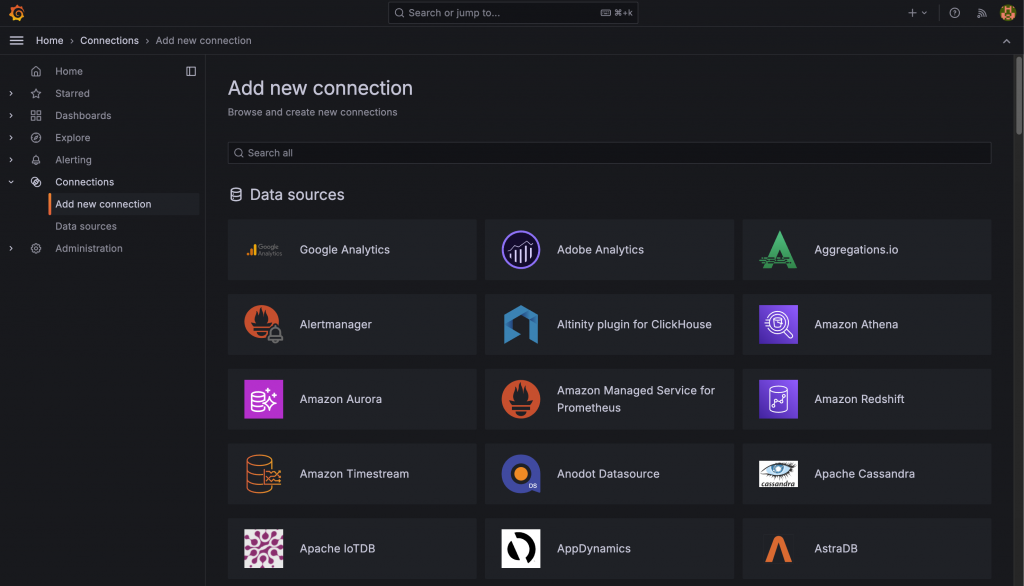The image size is (1024, 586).
Task: Select the Google Analytics card title
Action: (x=345, y=250)
